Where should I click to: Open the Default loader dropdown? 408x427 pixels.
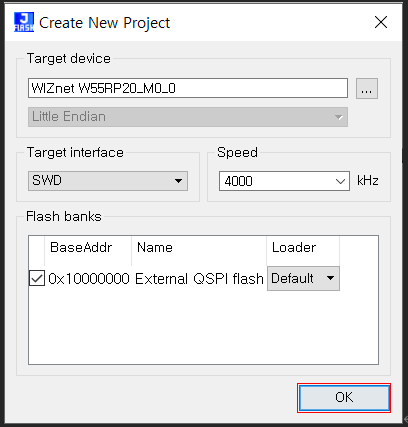tap(303, 278)
